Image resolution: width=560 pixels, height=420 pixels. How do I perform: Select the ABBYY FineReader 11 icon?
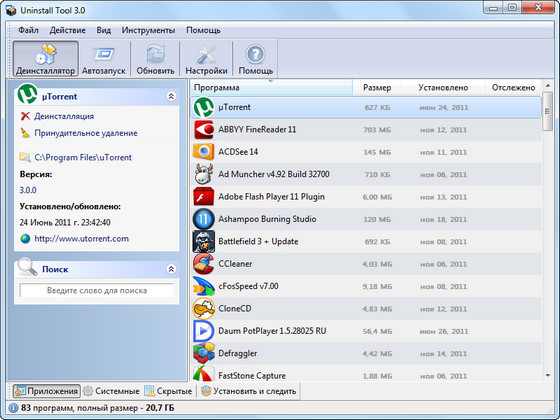click(x=204, y=129)
